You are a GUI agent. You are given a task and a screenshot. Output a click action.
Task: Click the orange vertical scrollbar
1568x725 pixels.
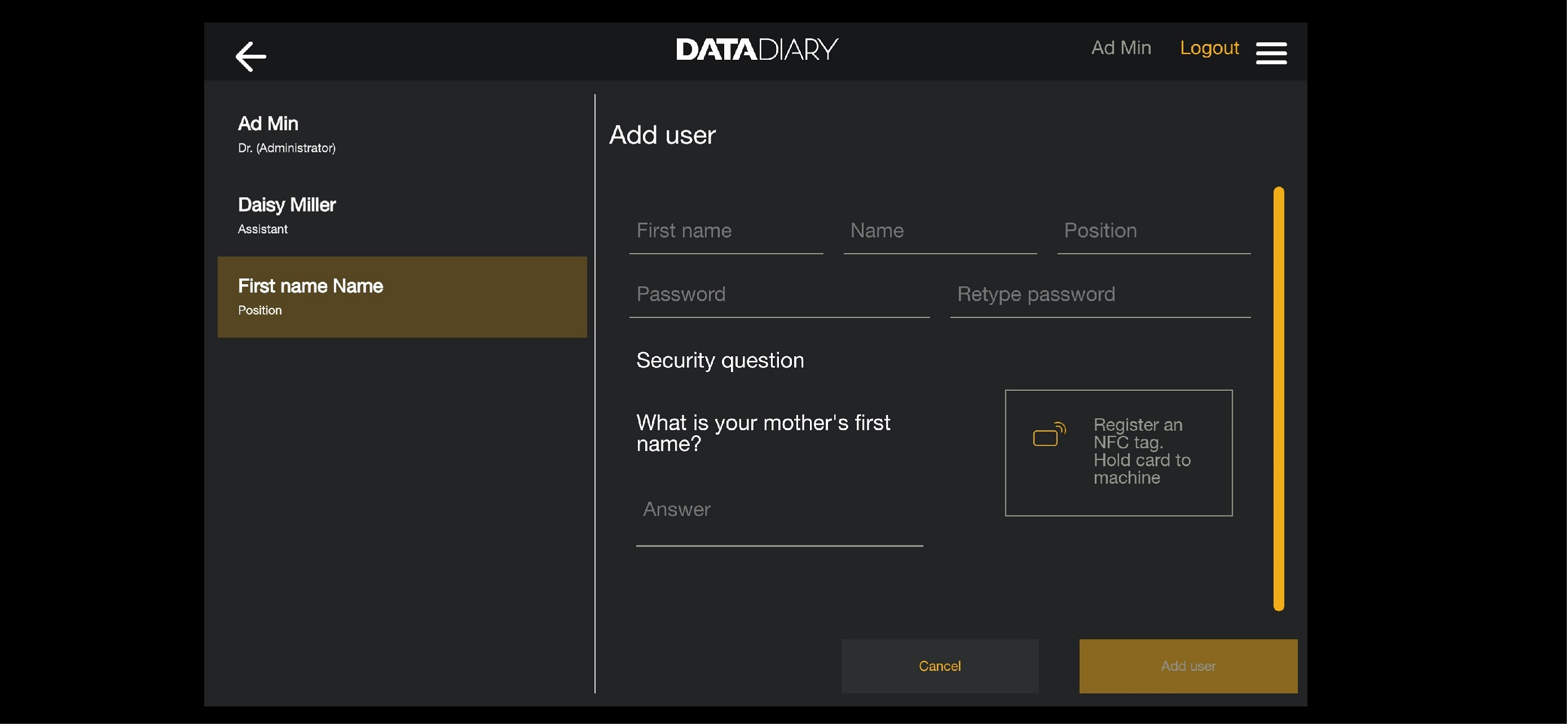1278,399
